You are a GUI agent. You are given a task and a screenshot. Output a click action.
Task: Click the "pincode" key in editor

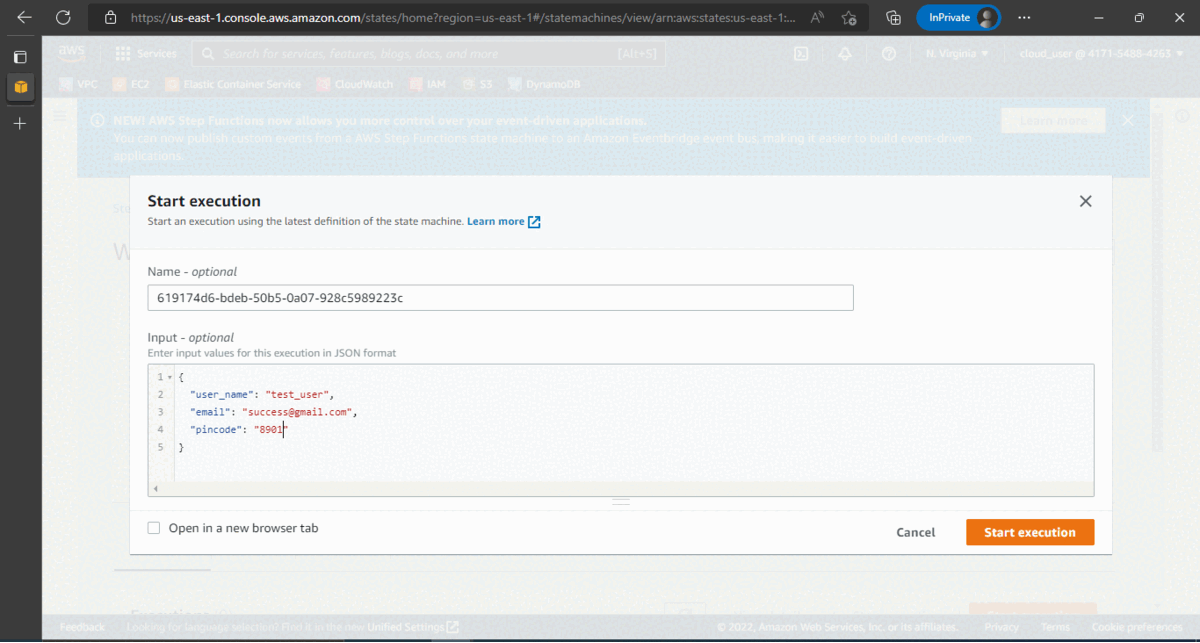pos(217,430)
